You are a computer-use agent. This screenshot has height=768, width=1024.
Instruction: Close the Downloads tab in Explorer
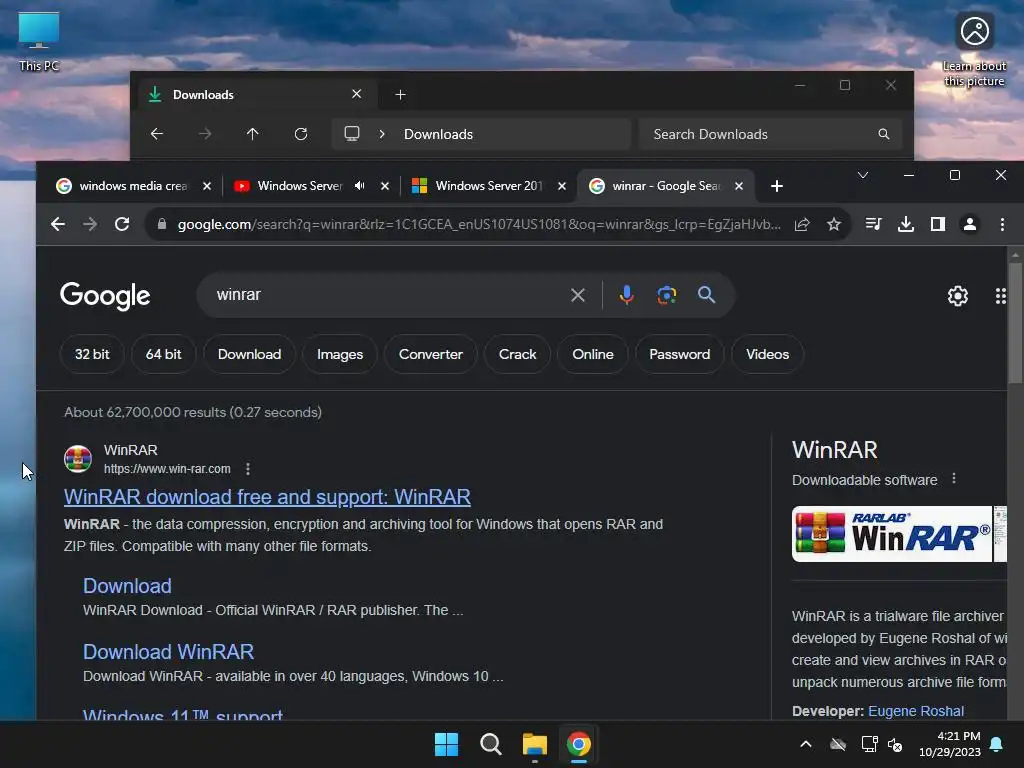pyautogui.click(x=357, y=94)
